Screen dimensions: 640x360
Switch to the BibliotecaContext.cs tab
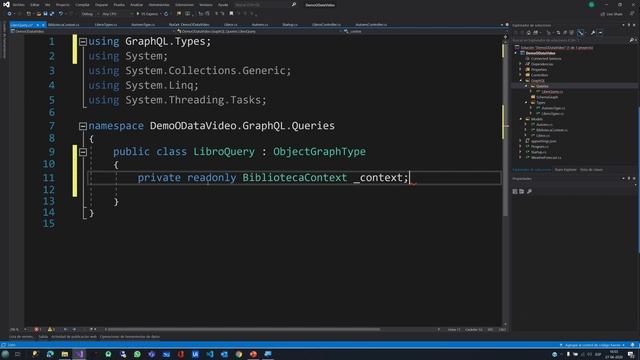pos(64,25)
